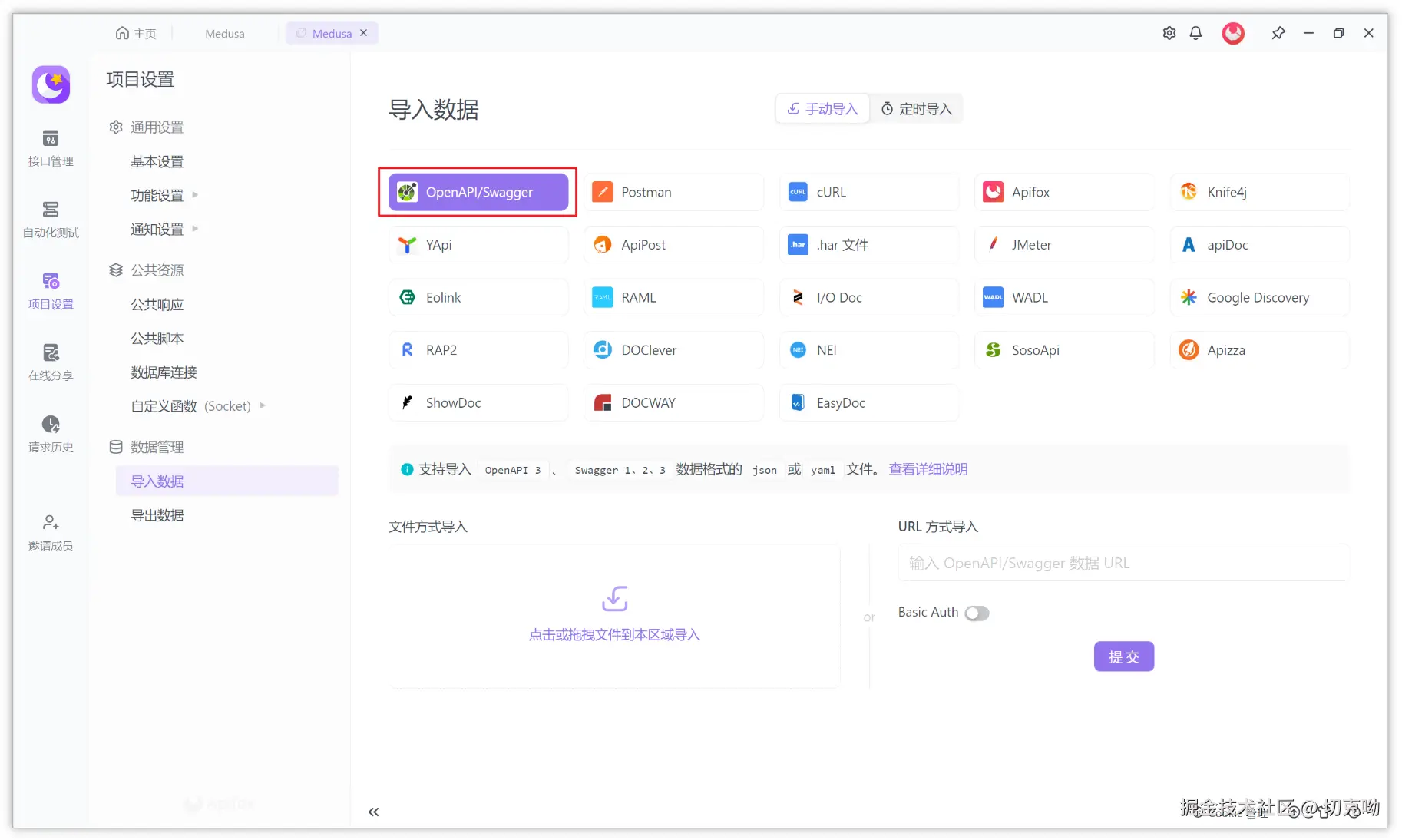Screen dimensions: 1402x840
Task: Click the Apifox moon logo
Action: coord(51,84)
